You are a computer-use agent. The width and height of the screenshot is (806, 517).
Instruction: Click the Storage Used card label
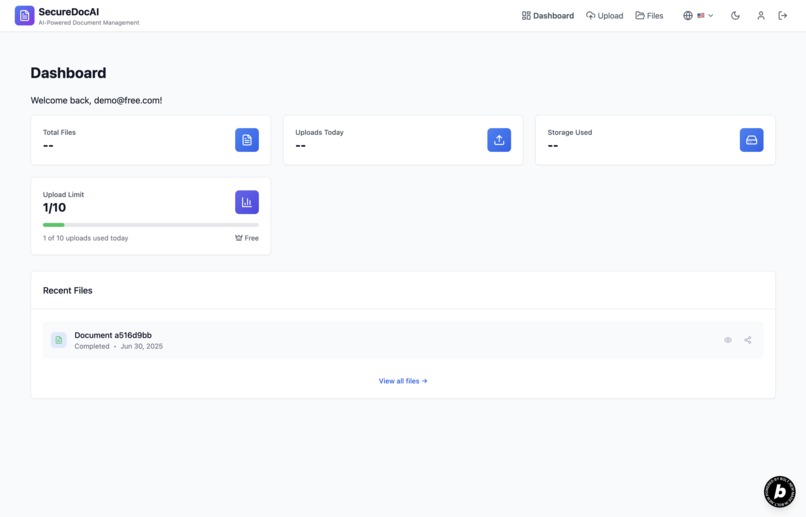570,132
